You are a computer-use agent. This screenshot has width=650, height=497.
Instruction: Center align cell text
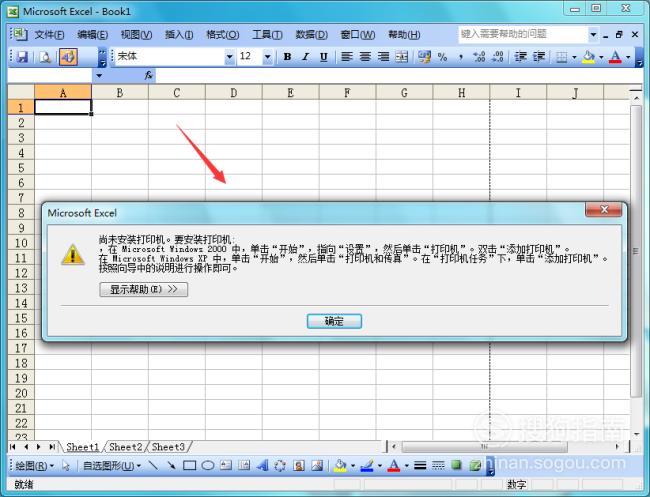point(365,57)
